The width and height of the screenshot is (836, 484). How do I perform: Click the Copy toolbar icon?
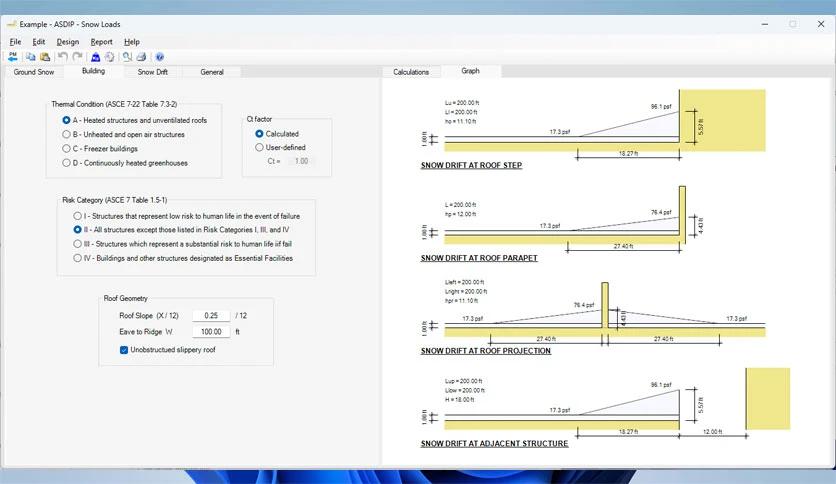click(x=31, y=57)
